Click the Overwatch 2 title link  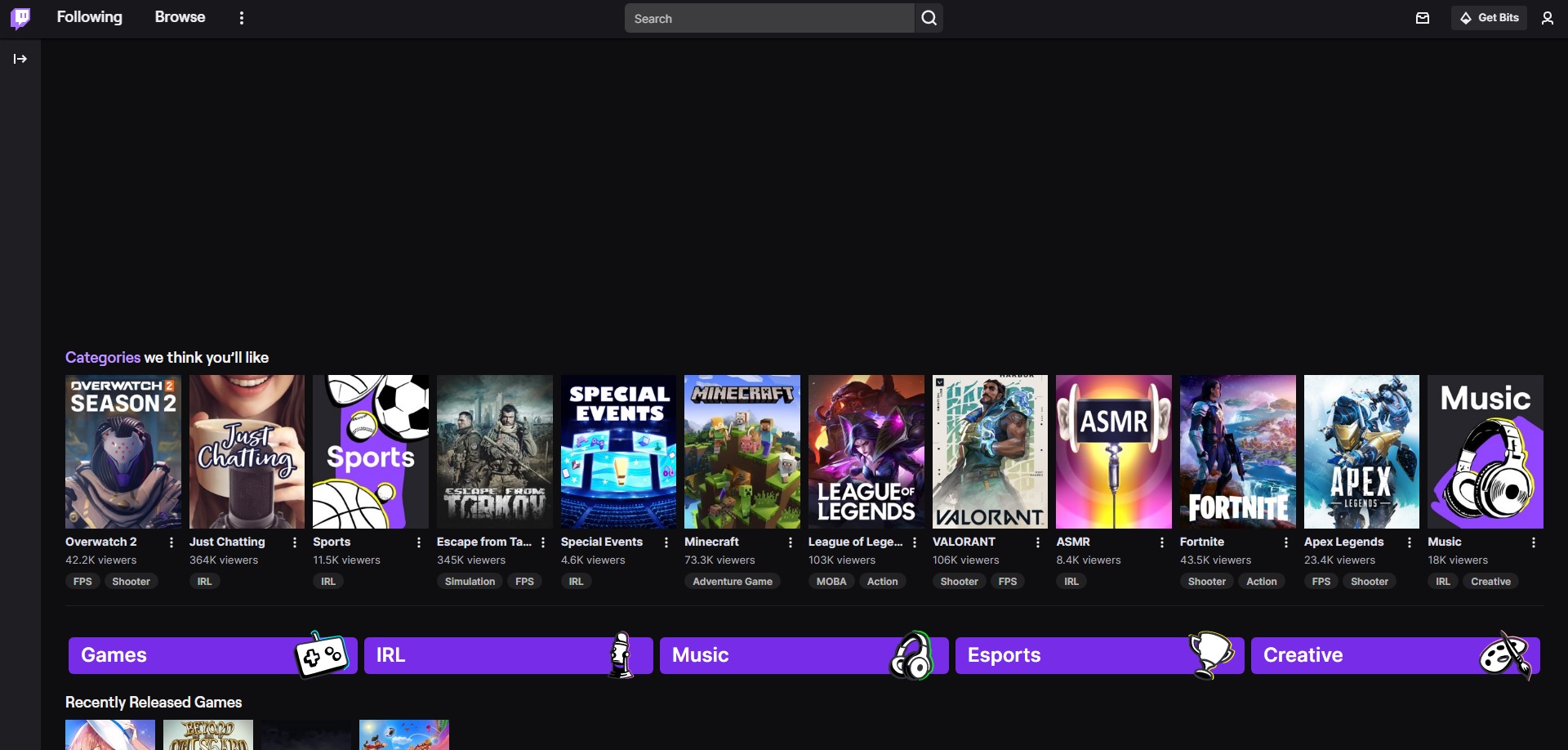[101, 542]
